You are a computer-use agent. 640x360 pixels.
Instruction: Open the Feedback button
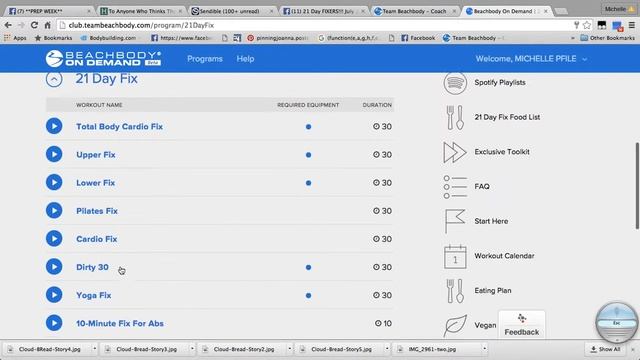click(522, 325)
